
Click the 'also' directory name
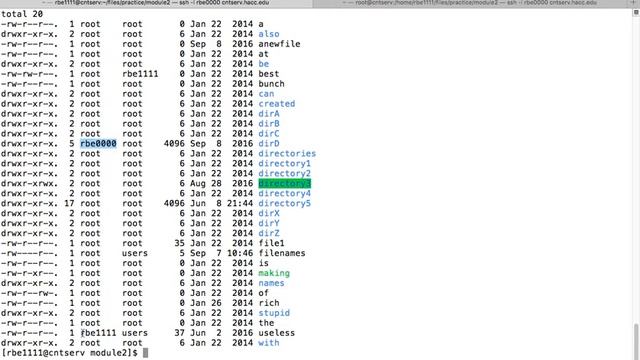[x=269, y=34]
